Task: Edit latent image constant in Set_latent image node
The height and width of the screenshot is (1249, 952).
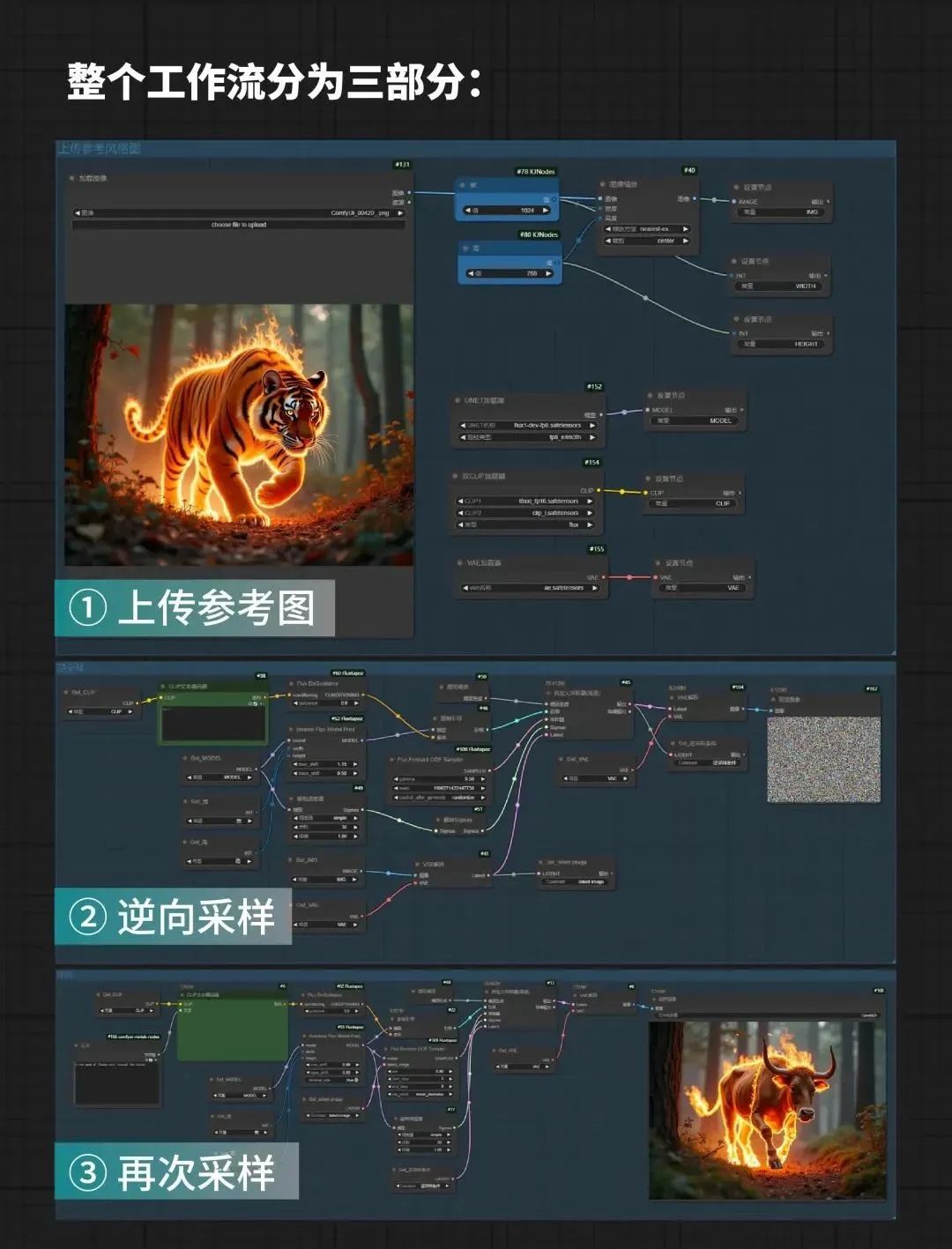Action: click(x=574, y=881)
